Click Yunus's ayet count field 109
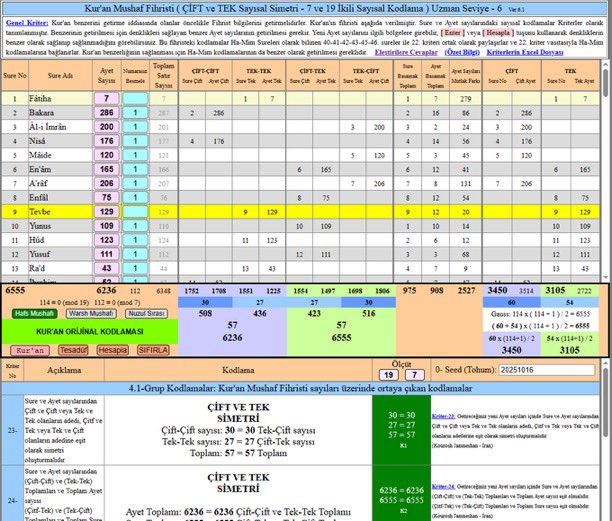The image size is (612, 521). pyautogui.click(x=107, y=226)
